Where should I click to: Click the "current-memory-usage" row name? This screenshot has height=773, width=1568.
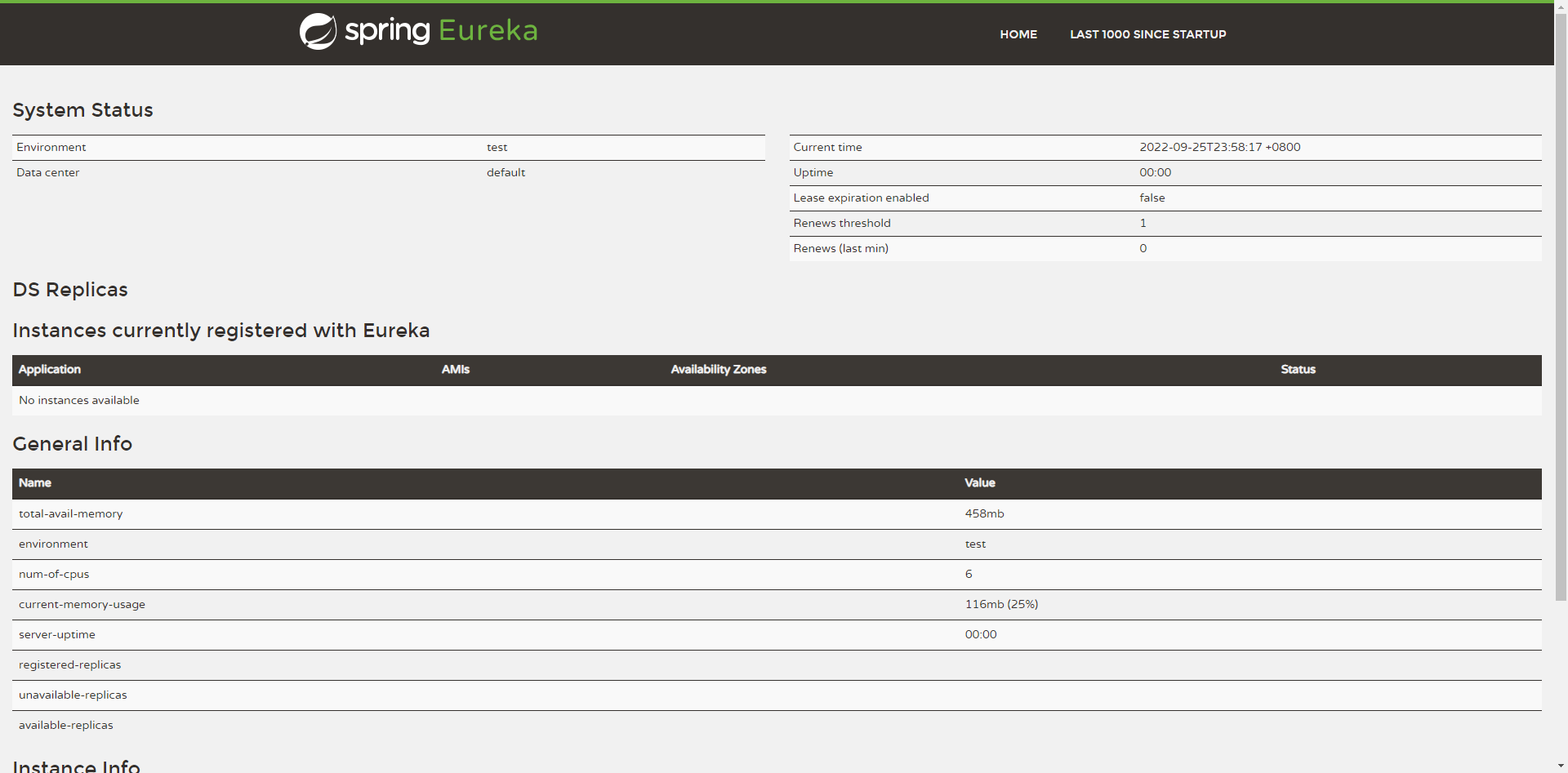click(x=82, y=605)
